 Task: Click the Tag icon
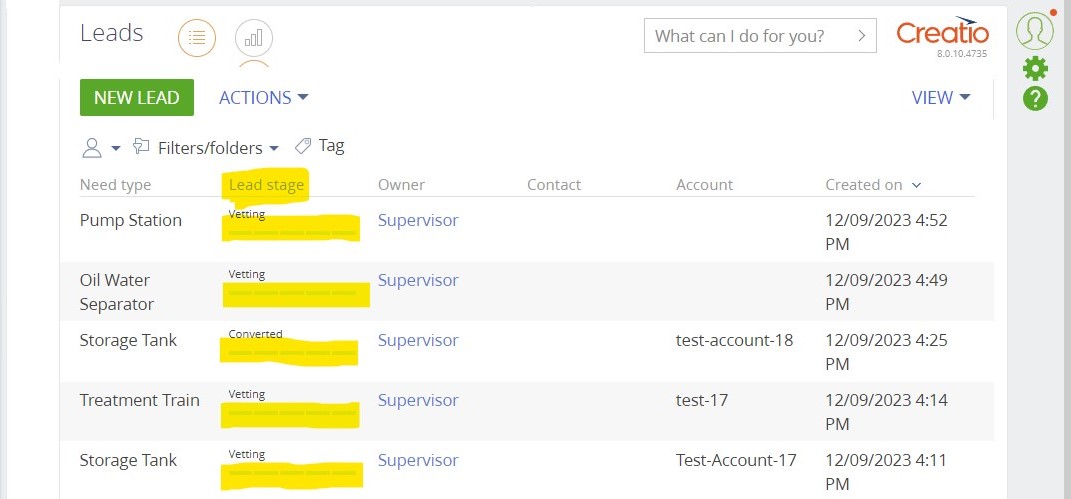303,146
